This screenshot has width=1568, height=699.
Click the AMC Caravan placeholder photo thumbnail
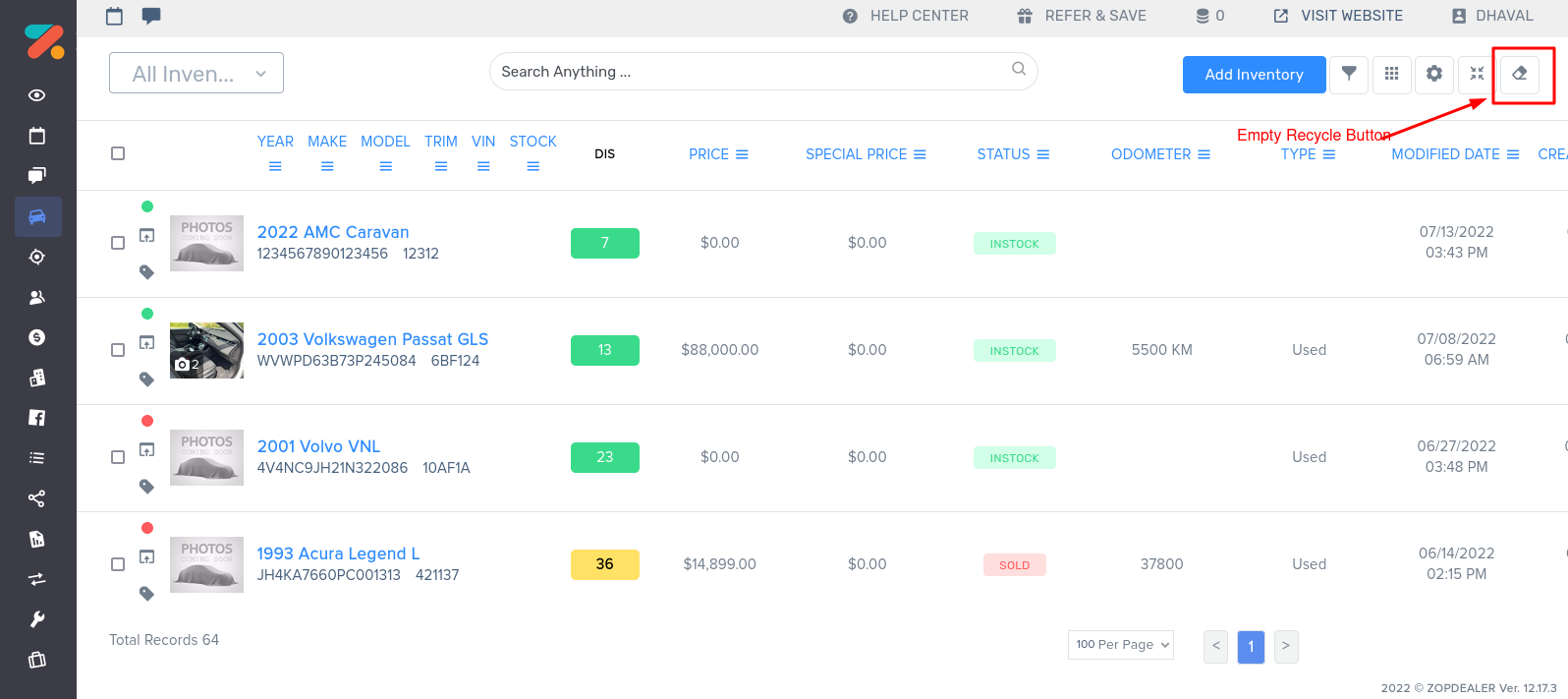[x=206, y=243]
